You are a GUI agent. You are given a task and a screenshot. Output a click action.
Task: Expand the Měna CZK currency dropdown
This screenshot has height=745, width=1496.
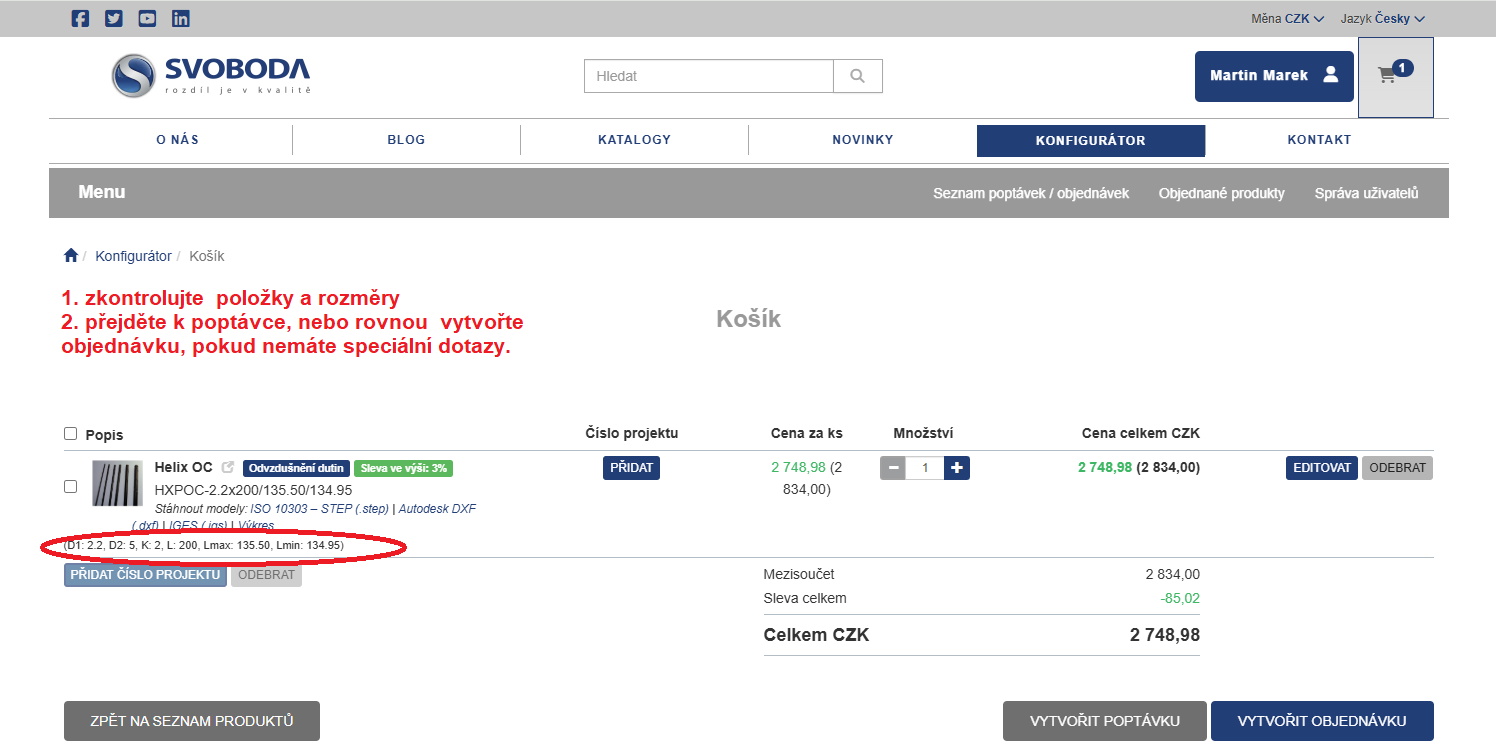pos(1288,18)
